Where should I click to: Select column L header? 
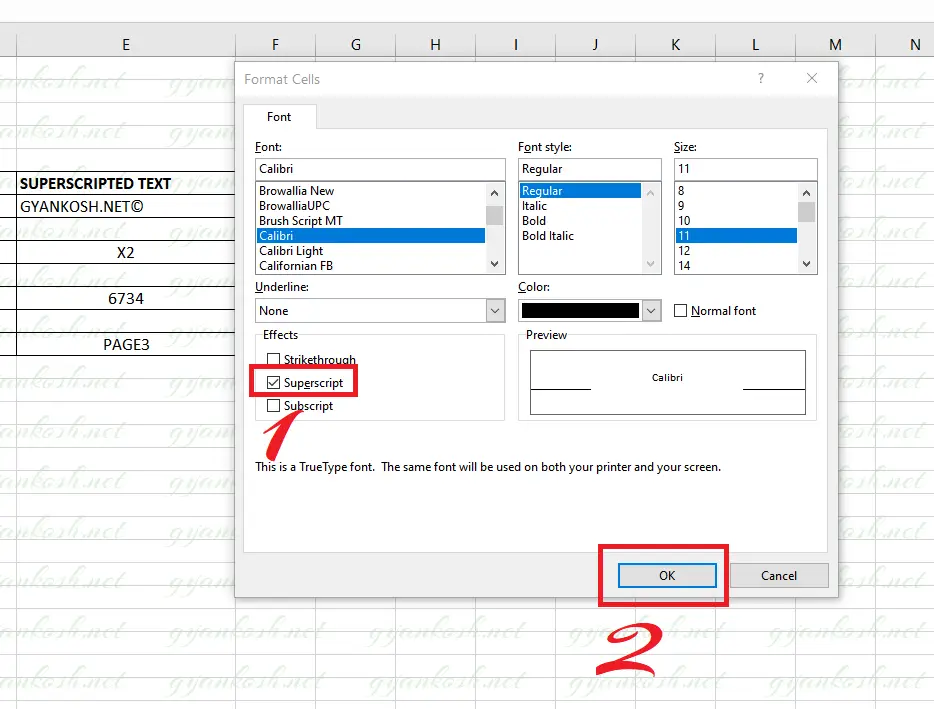(x=755, y=45)
